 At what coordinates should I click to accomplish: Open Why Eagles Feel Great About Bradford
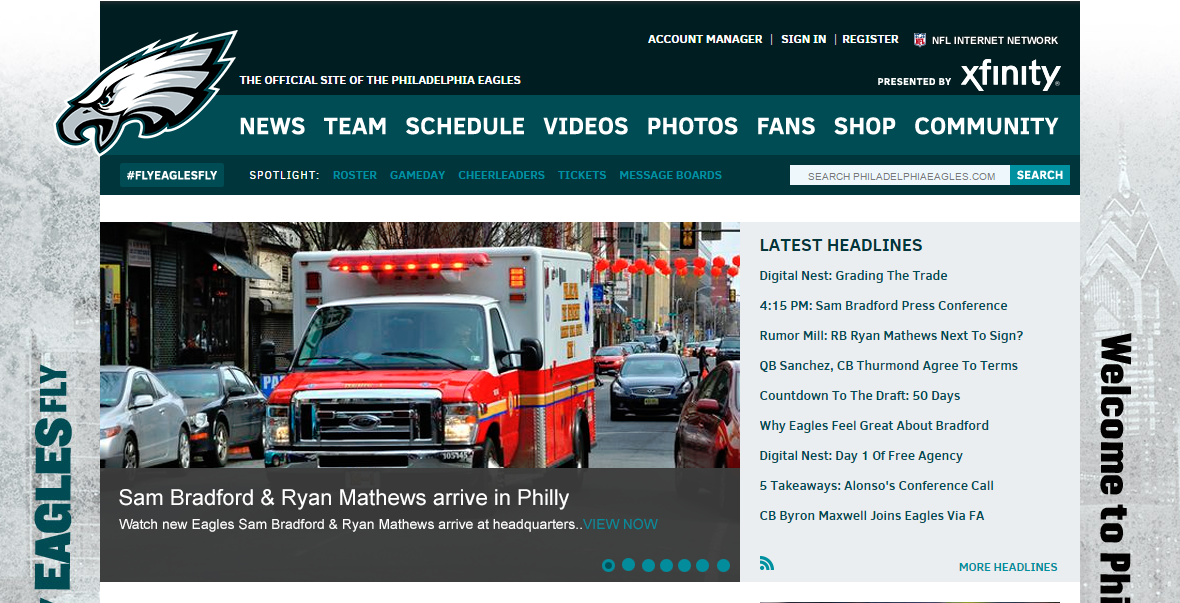874,426
